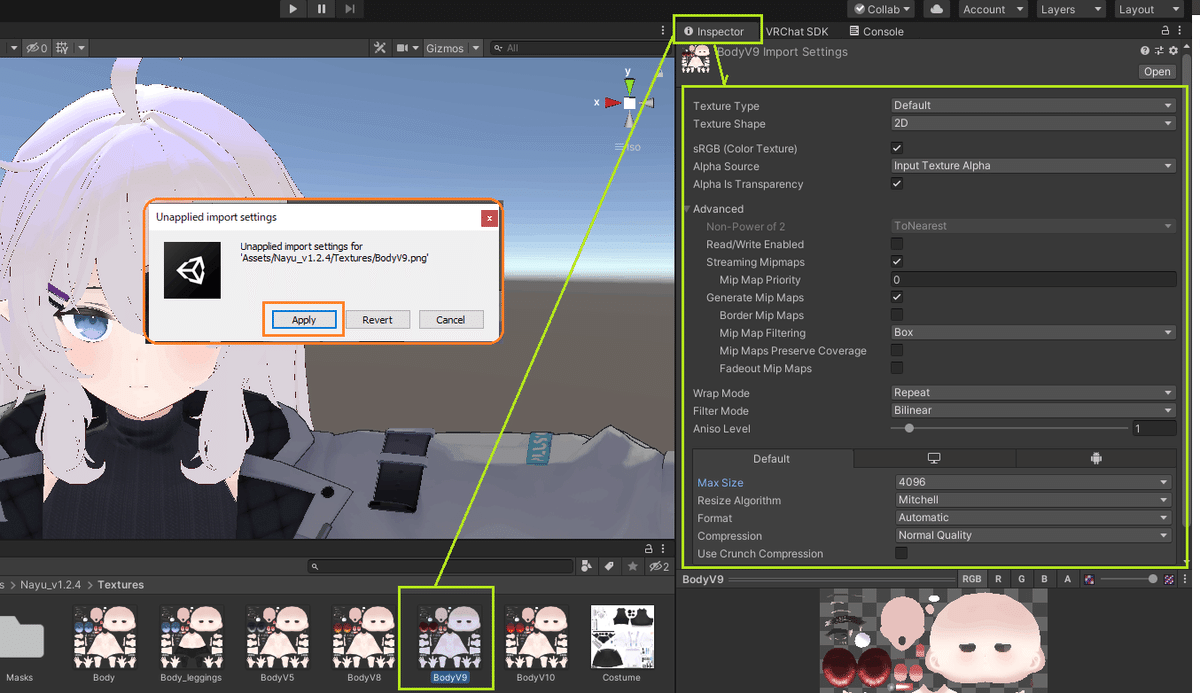Select the Android platform tab icon
This screenshot has height=693, width=1200.
tap(1096, 458)
